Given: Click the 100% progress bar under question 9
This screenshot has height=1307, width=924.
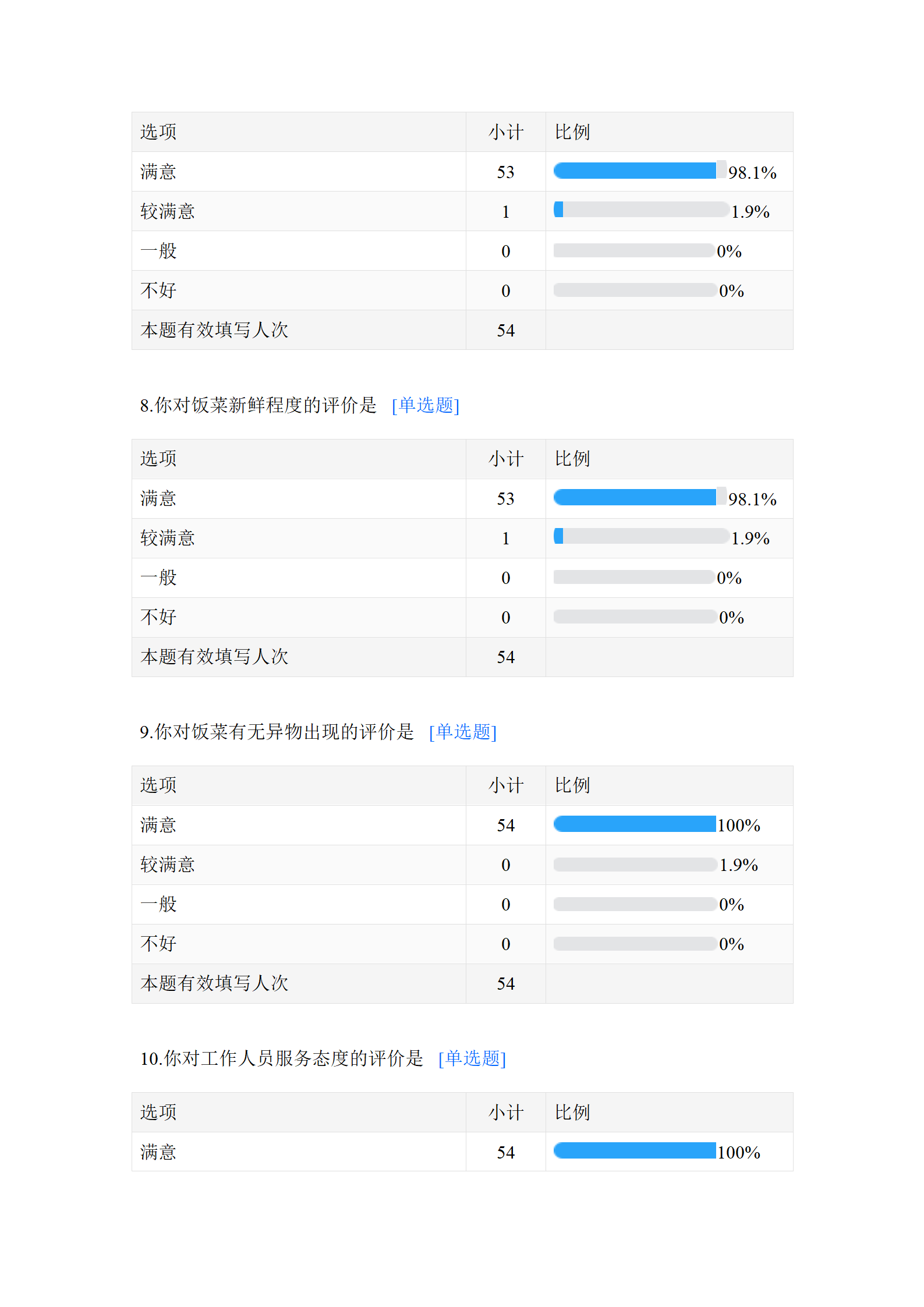Looking at the screenshot, I should pyautogui.click(x=635, y=824).
